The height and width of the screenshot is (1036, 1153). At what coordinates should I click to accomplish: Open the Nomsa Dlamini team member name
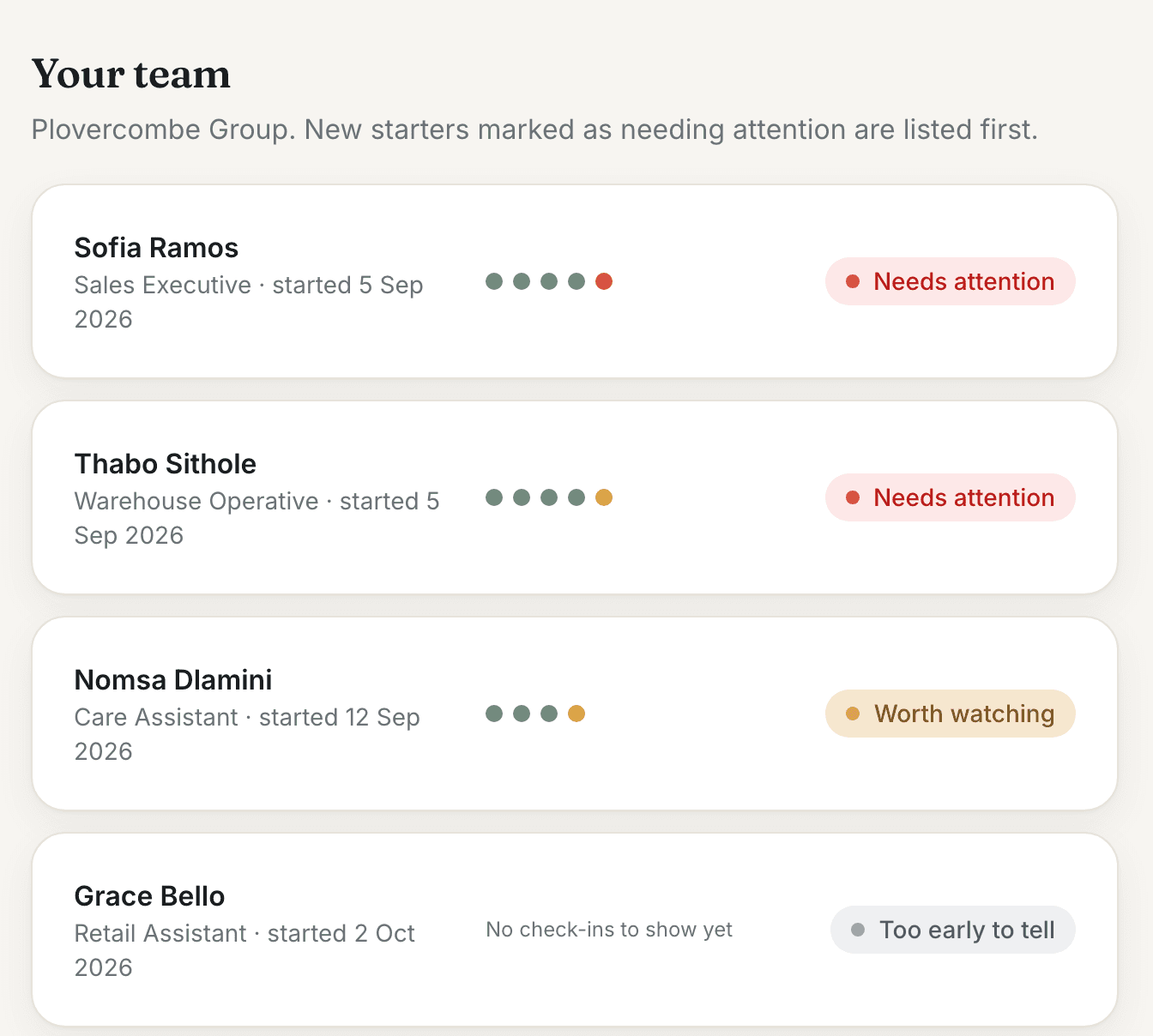coord(173,680)
